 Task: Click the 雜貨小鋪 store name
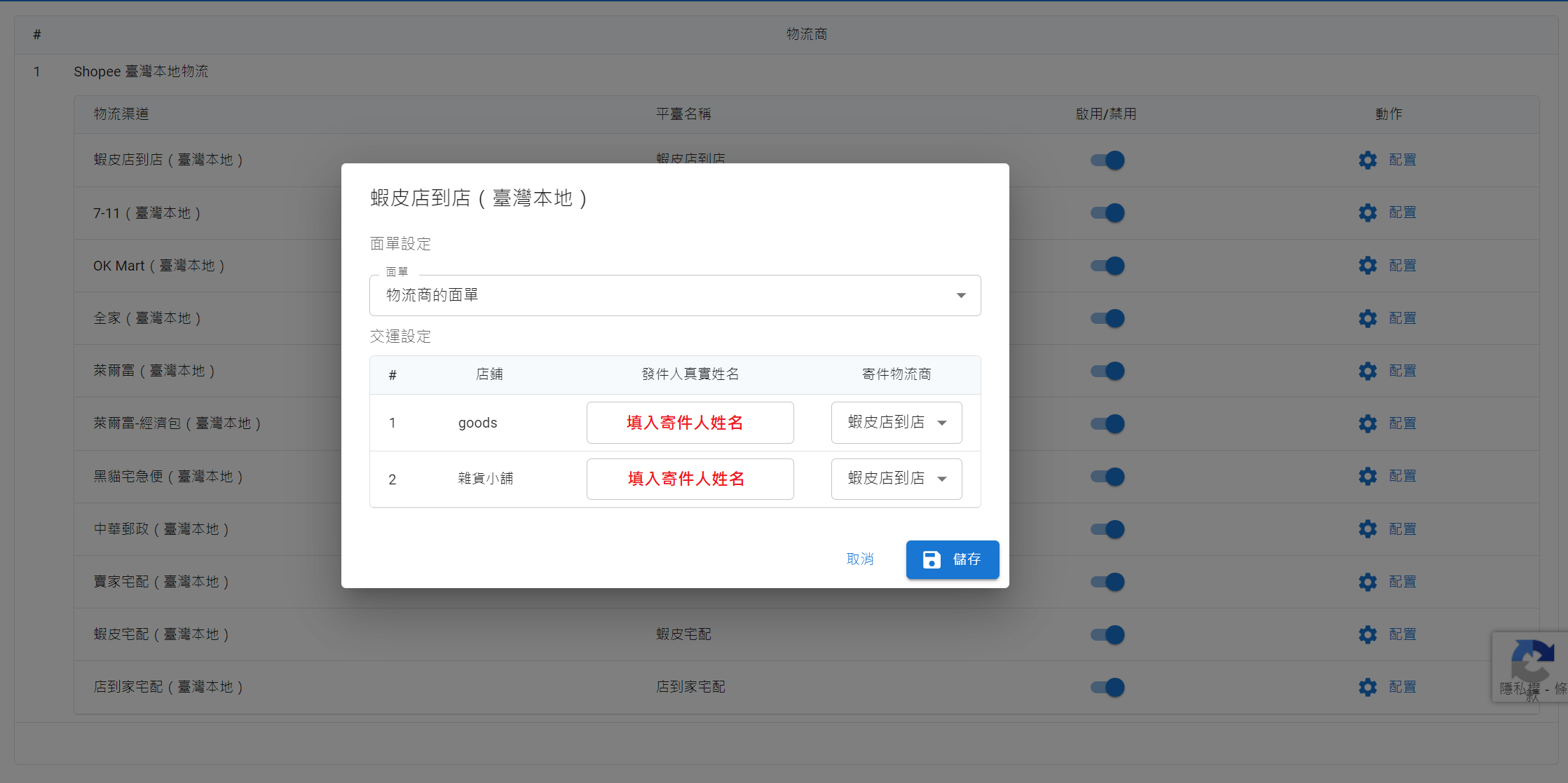[485, 479]
